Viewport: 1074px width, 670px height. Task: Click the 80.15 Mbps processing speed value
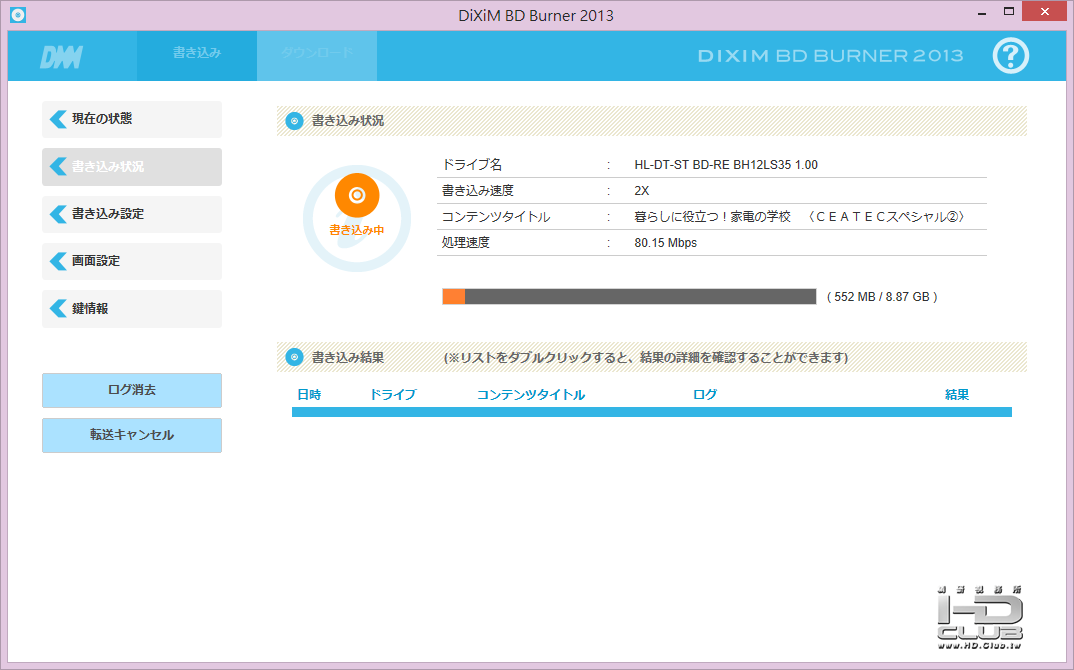(x=666, y=243)
